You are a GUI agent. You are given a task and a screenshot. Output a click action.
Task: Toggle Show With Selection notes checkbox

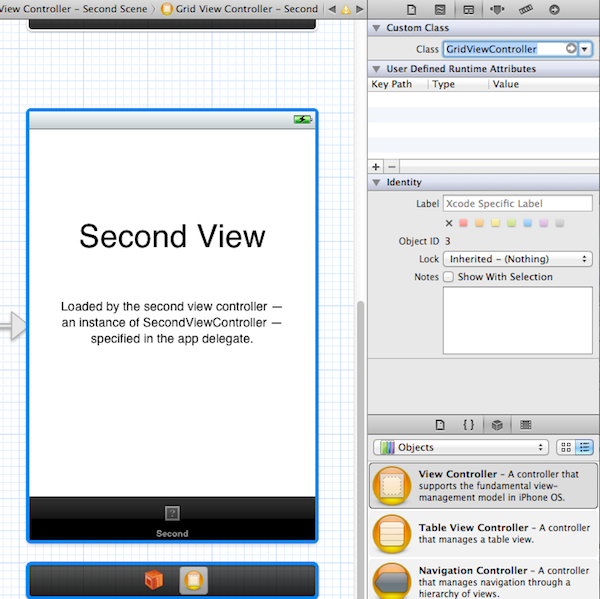pyautogui.click(x=448, y=277)
